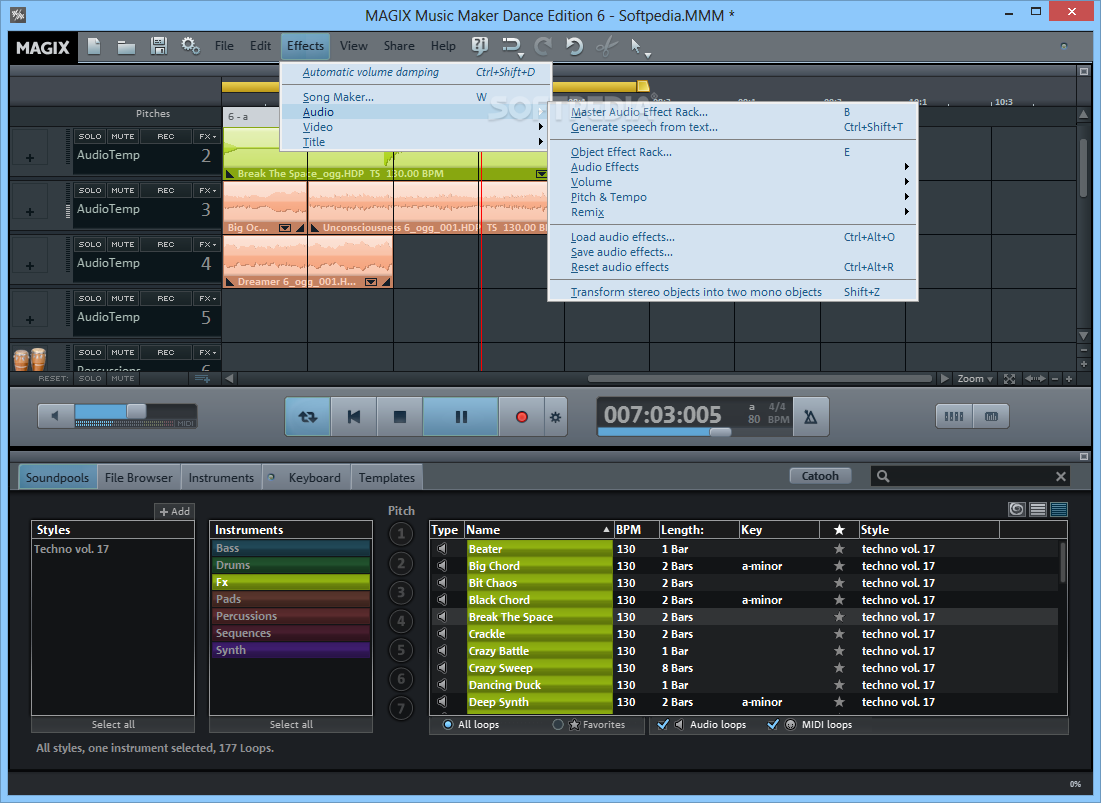Select the Drums instrument
The height and width of the screenshot is (803, 1101).
pos(291,565)
